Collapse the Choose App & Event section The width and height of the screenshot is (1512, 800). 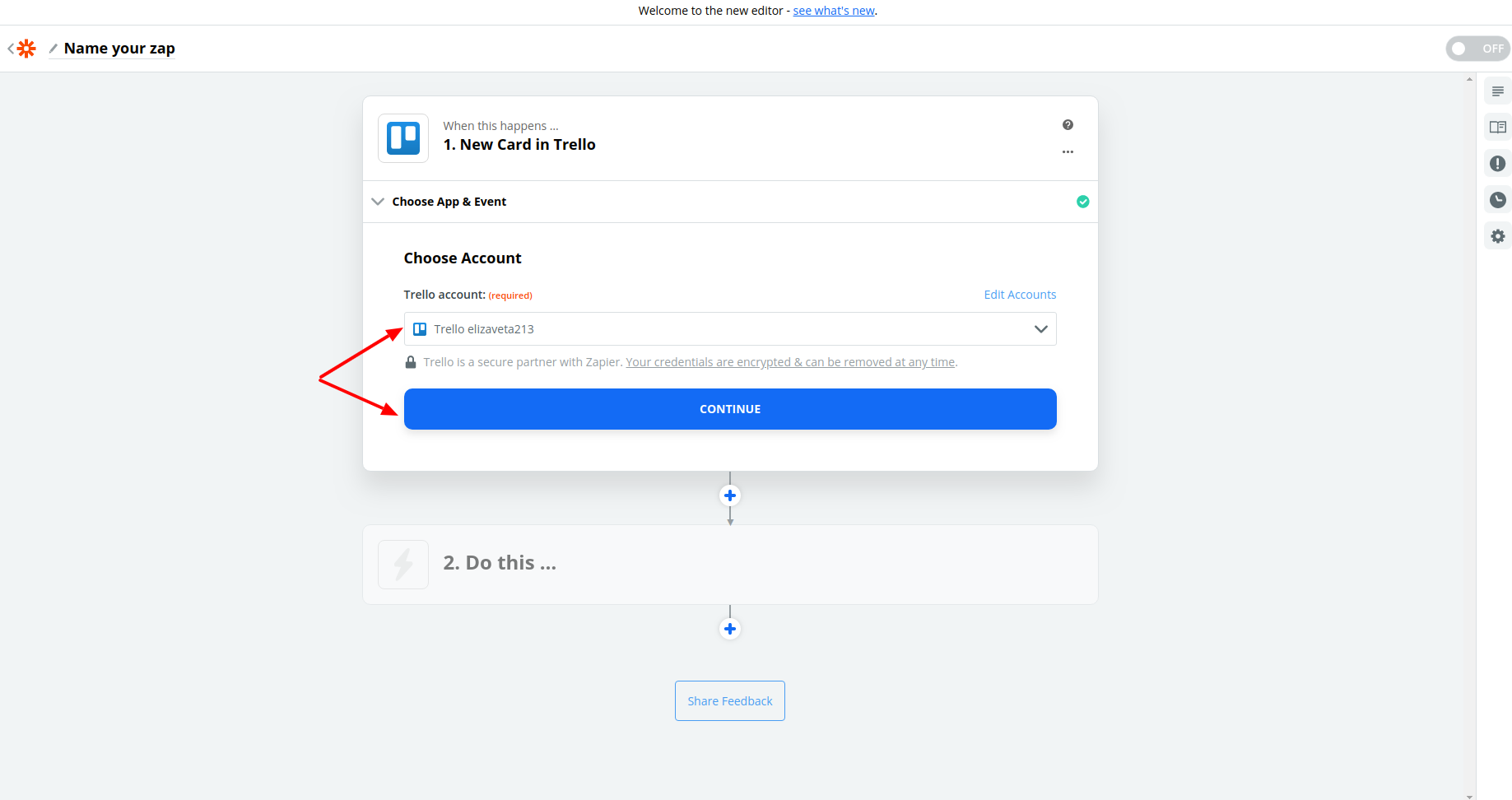tap(378, 202)
